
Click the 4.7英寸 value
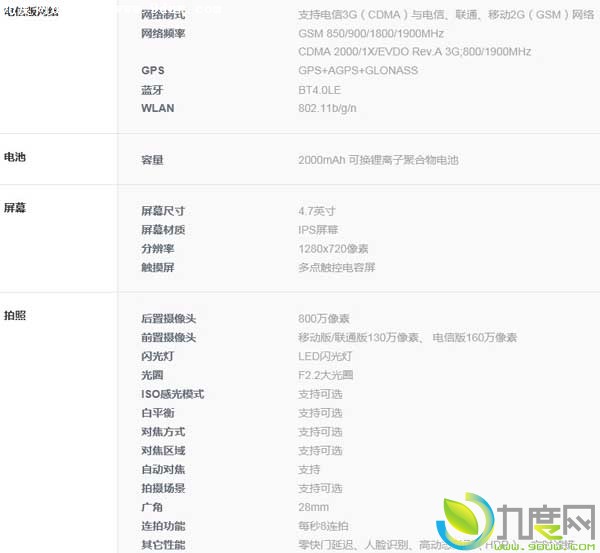317,211
